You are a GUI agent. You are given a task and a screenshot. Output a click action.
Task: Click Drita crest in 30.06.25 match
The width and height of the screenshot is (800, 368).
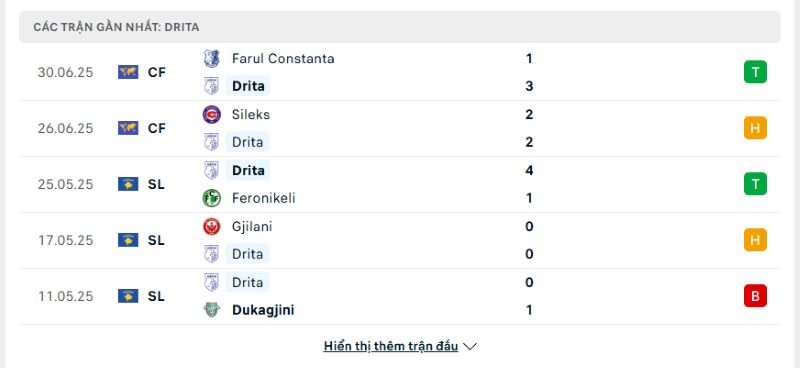tap(211, 86)
